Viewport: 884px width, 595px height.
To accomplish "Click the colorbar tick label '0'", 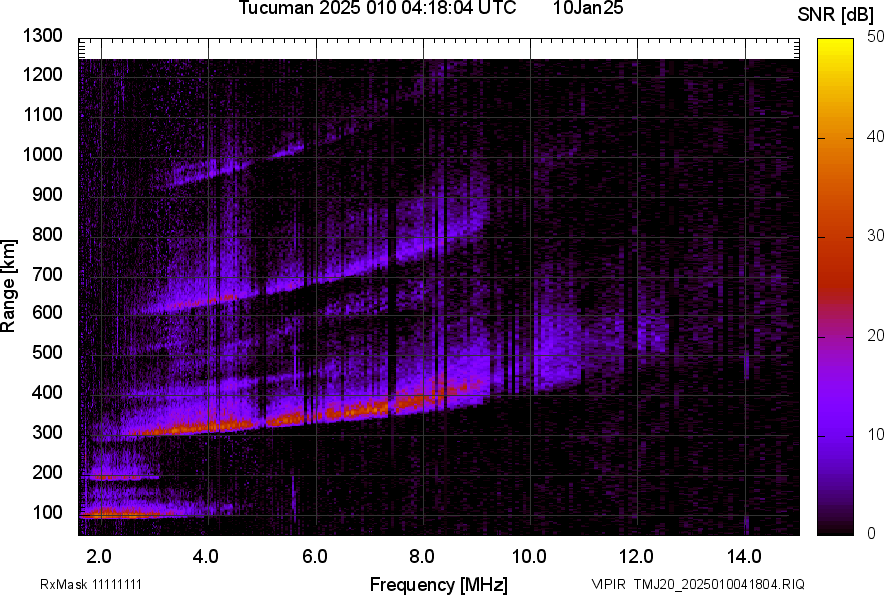I will point(872,533).
